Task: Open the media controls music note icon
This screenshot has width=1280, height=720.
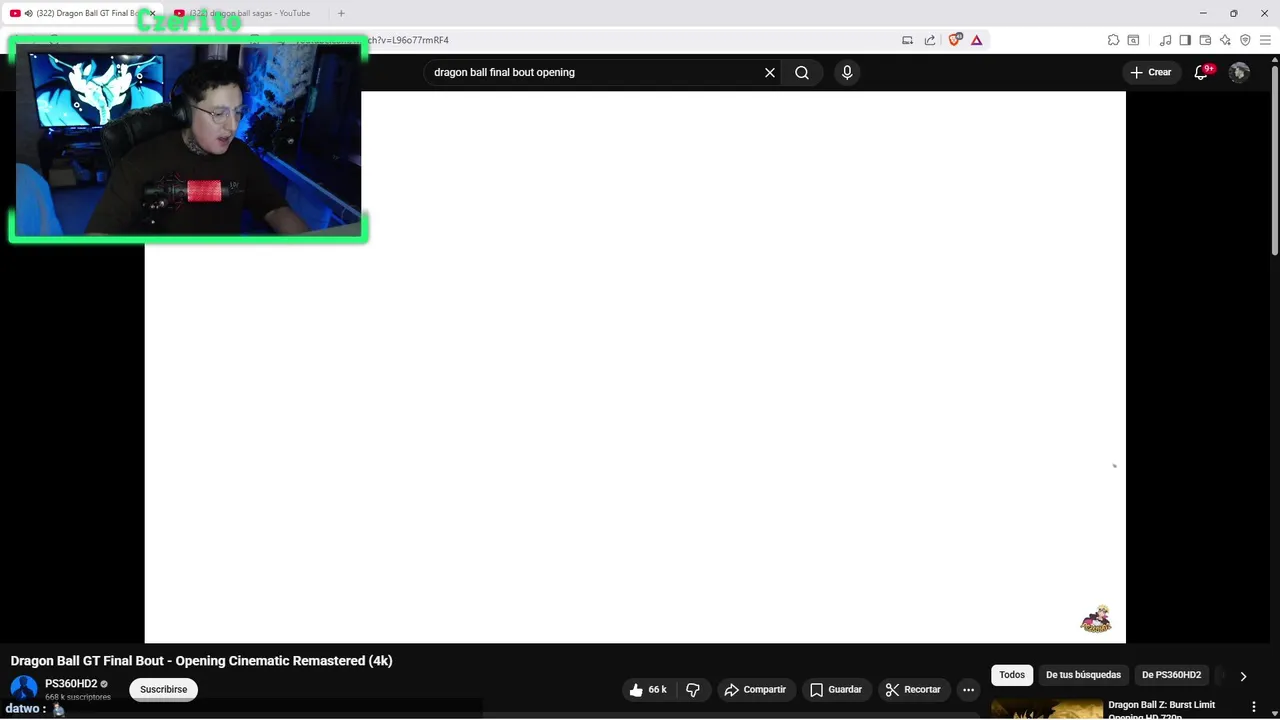Action: click(1165, 40)
